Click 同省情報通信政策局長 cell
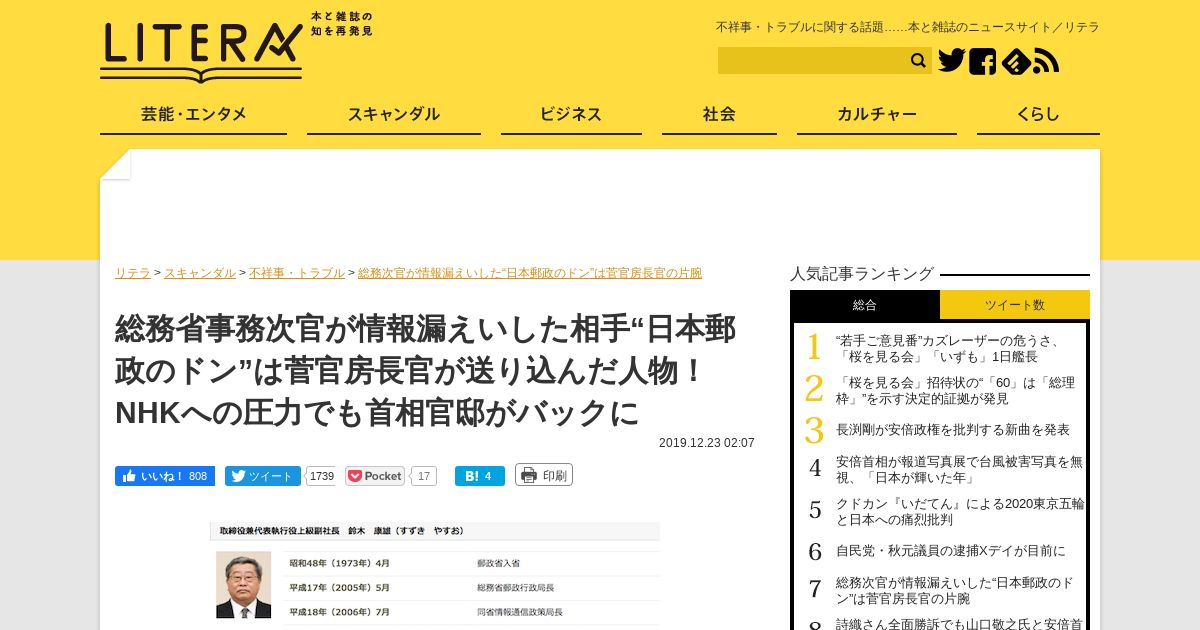 pos(519,611)
